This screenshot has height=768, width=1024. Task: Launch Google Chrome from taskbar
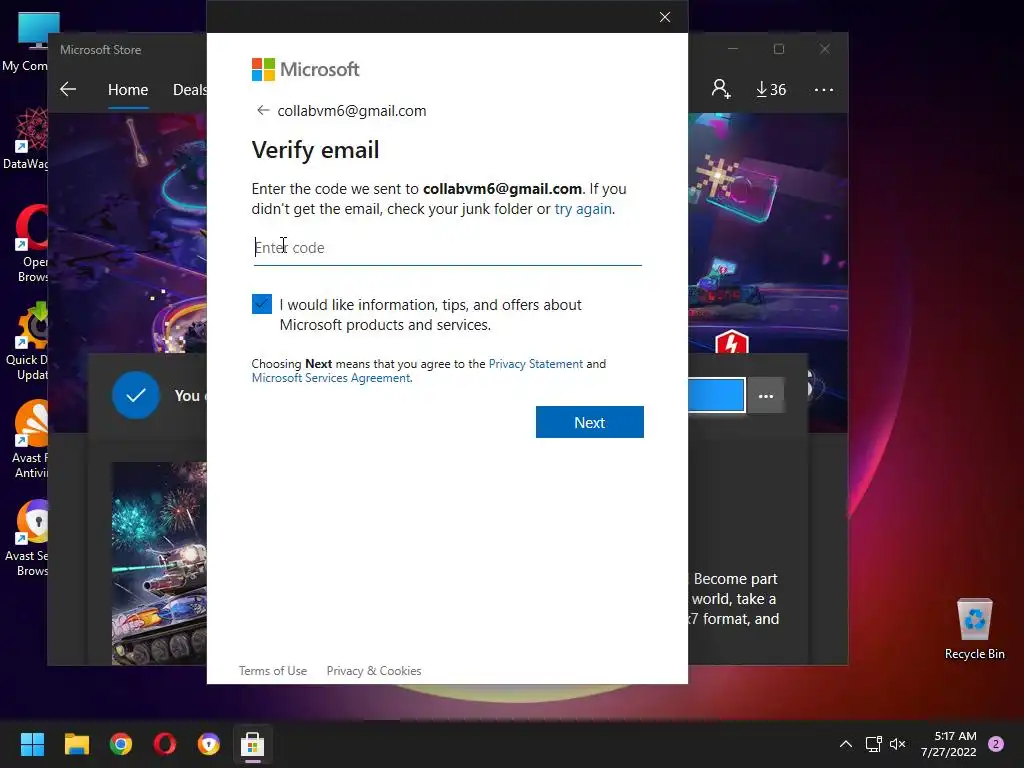(x=121, y=744)
